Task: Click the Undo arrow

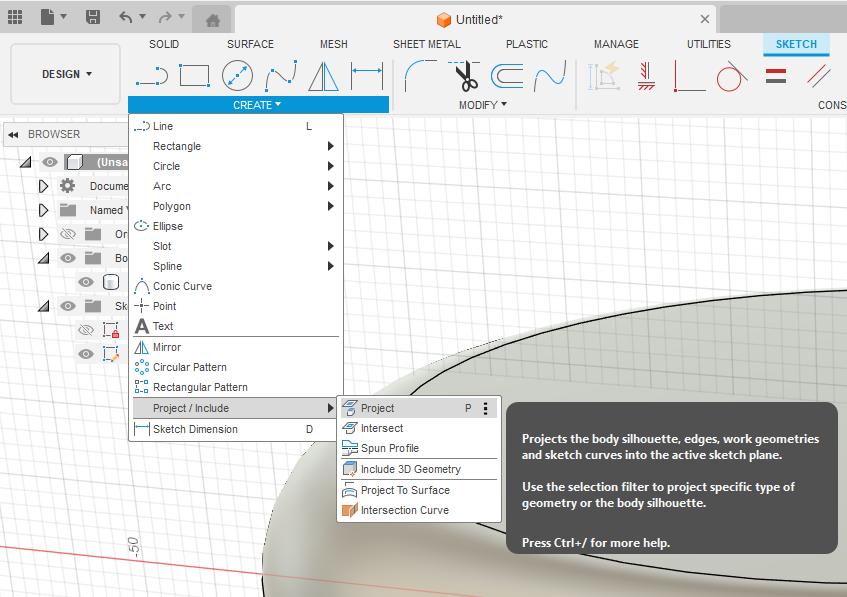Action: coord(126,17)
